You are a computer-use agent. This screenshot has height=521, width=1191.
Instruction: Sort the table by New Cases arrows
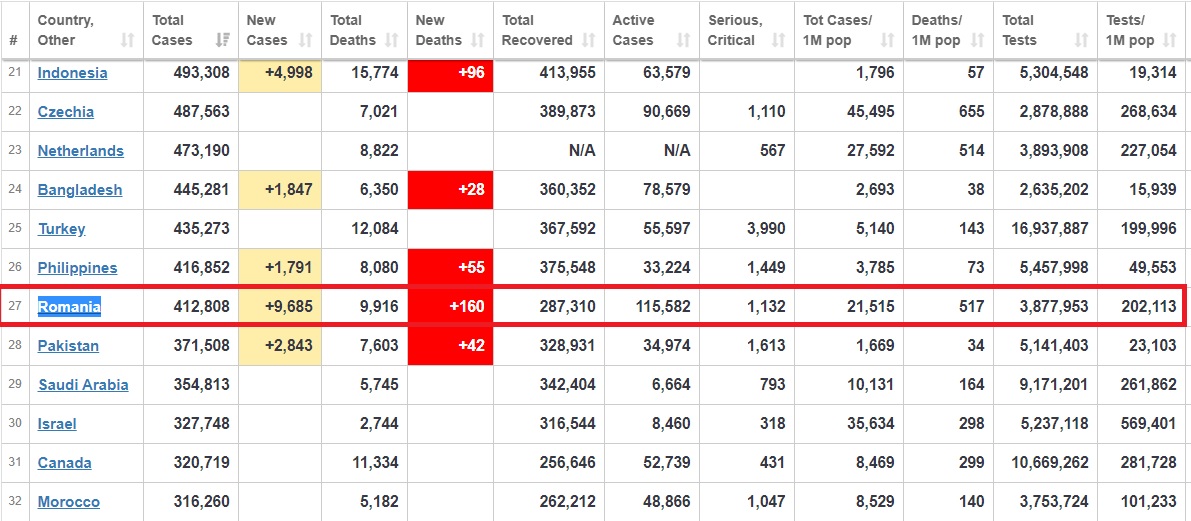point(306,41)
